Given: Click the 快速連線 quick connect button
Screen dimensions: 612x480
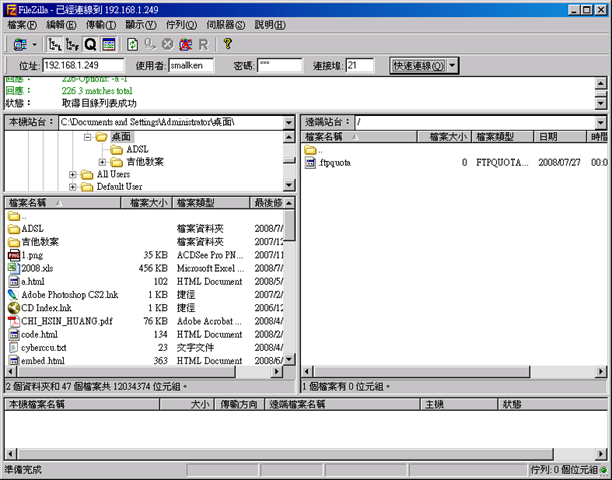Looking at the screenshot, I should [417, 65].
